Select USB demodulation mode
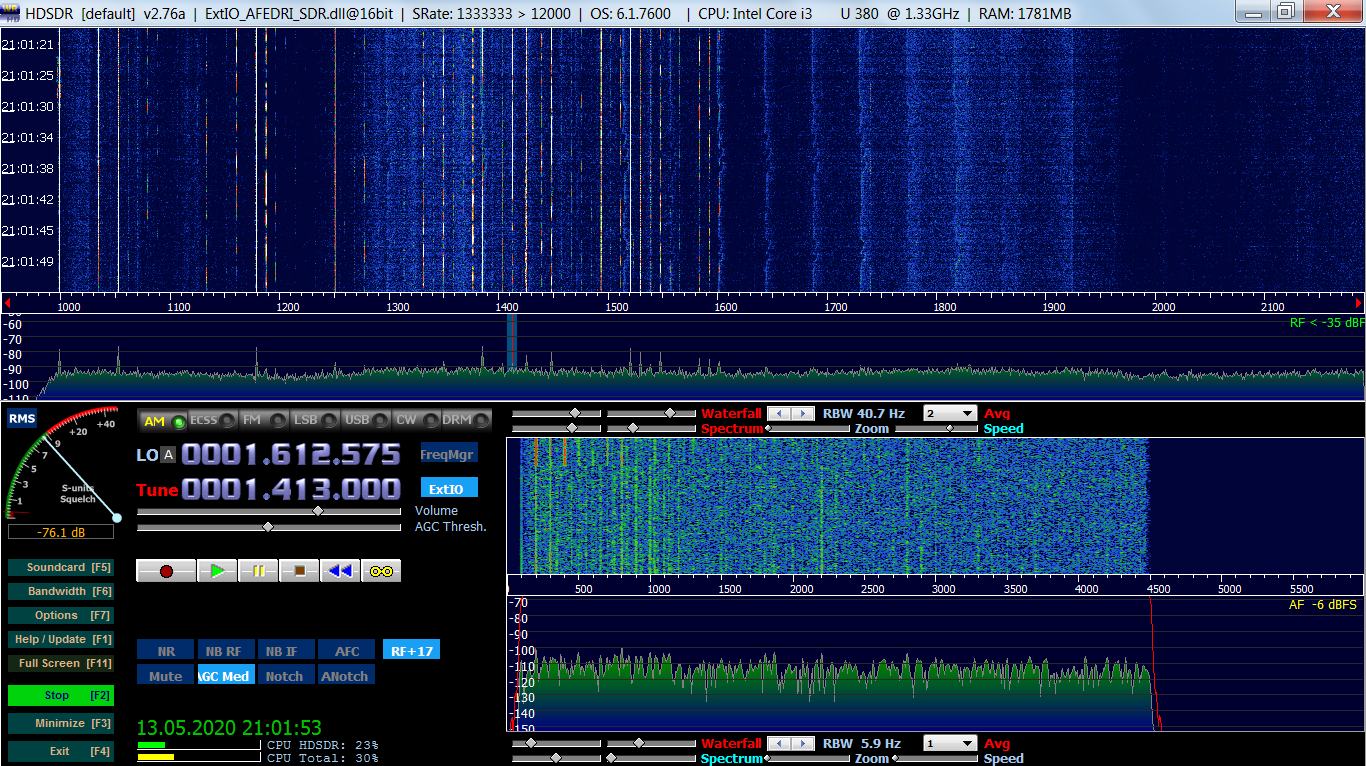The image size is (1366, 766). (x=366, y=421)
